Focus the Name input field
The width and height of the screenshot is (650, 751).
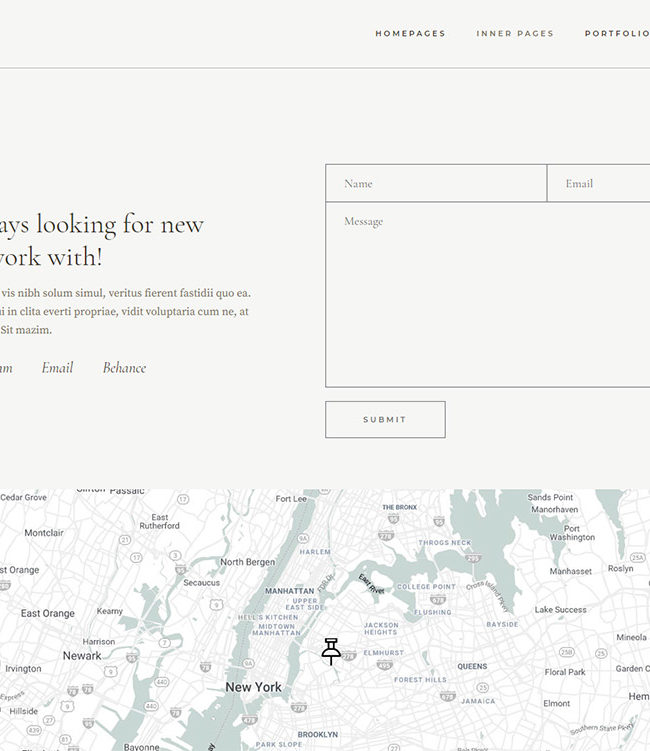pyautogui.click(x=436, y=183)
